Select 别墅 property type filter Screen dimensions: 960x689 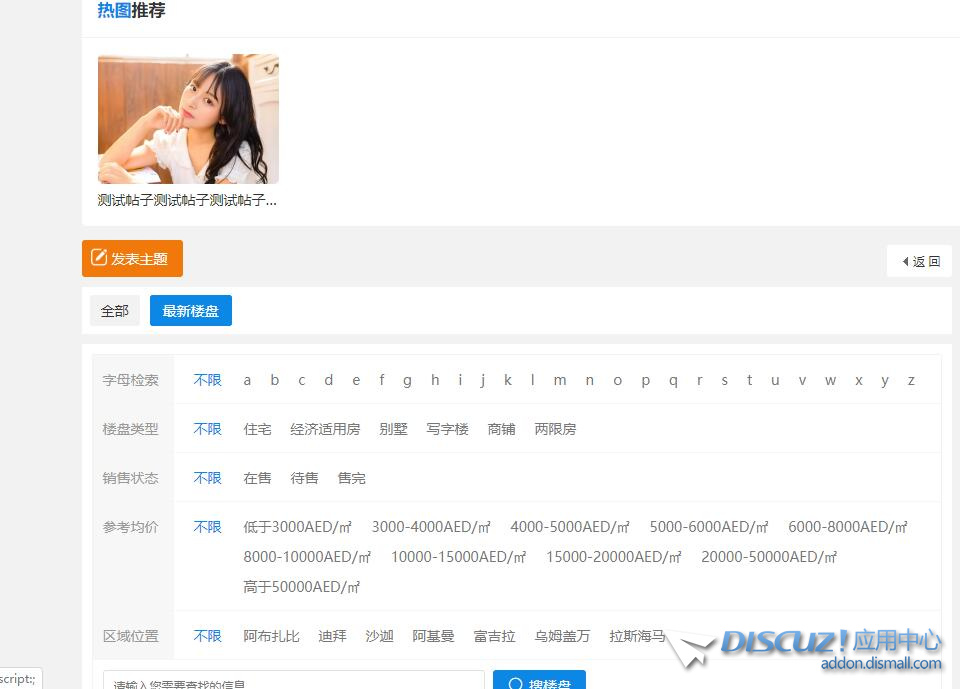coord(393,429)
